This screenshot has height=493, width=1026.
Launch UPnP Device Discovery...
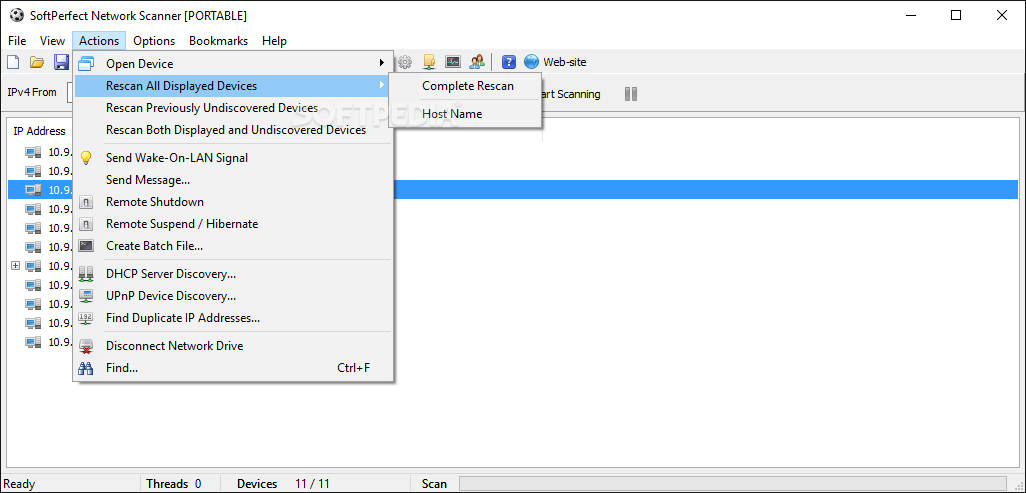(233, 296)
